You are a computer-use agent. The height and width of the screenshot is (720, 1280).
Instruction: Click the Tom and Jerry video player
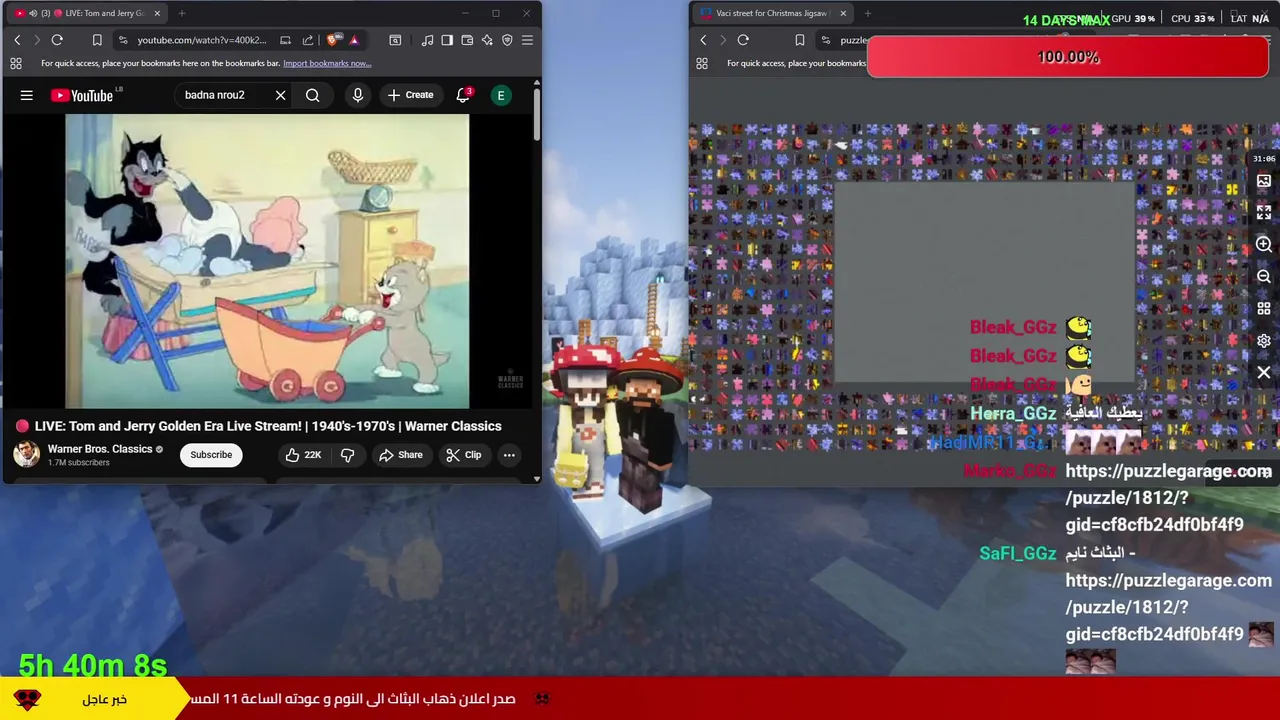click(x=267, y=262)
